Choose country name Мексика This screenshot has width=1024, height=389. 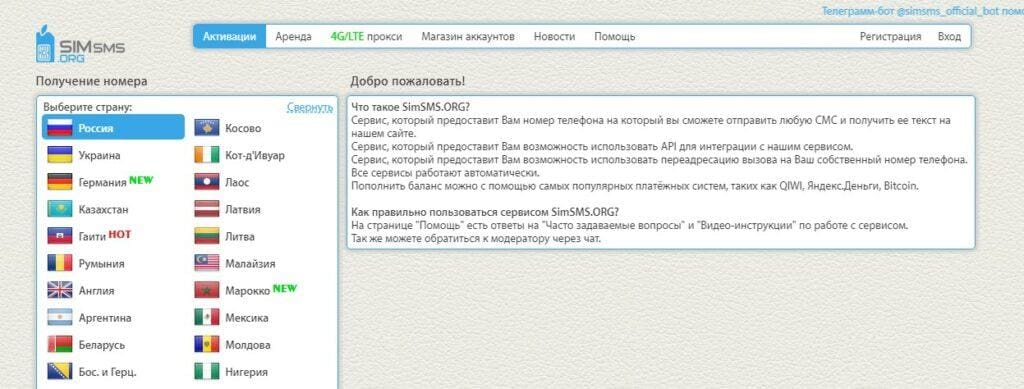(x=247, y=319)
